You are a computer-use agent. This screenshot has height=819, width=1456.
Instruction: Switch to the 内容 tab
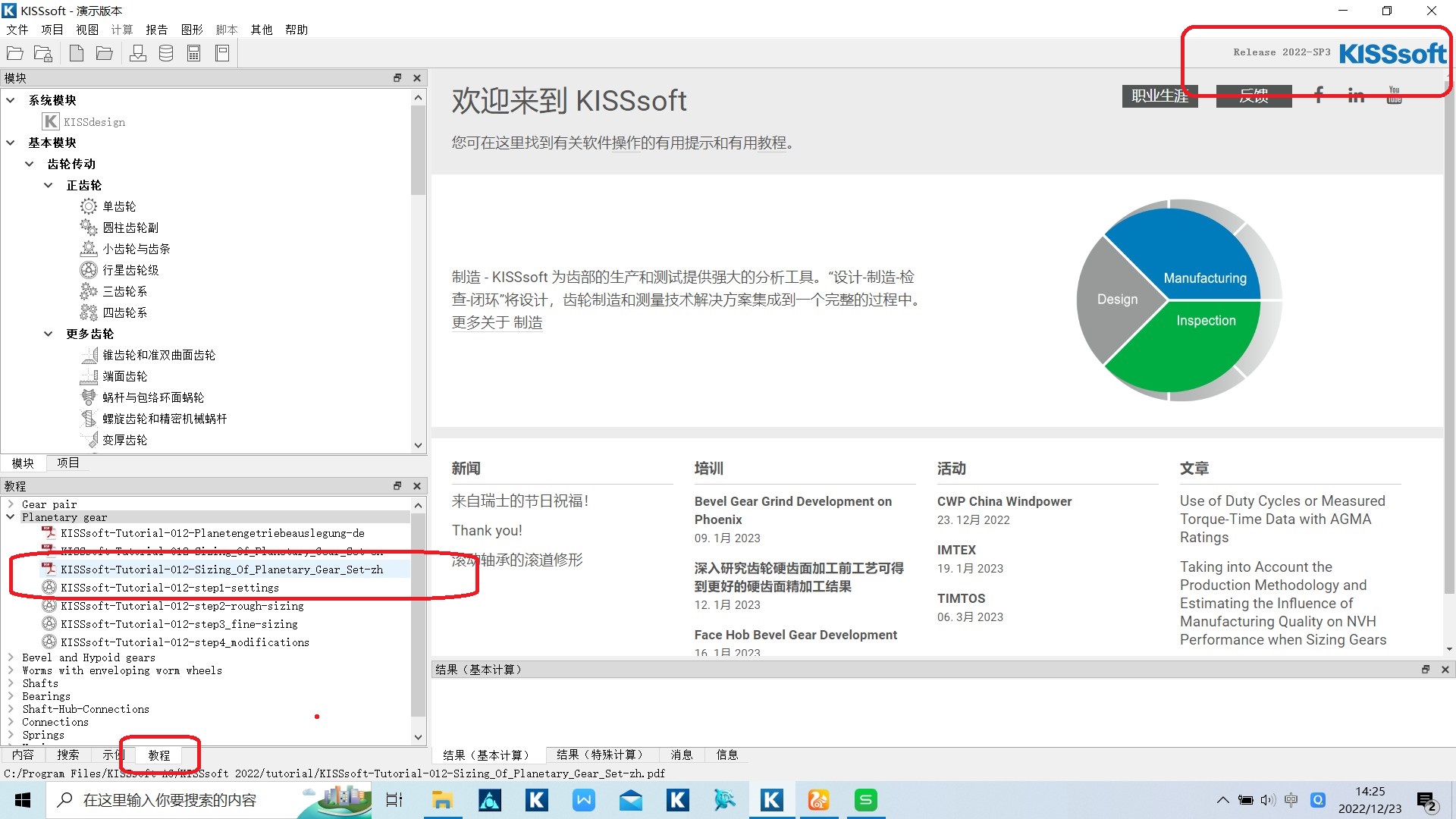tap(23, 755)
